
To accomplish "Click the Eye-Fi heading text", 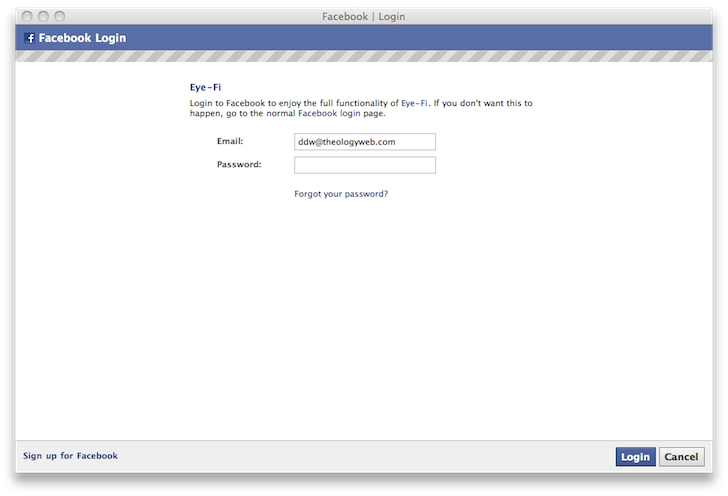I will coord(205,87).
